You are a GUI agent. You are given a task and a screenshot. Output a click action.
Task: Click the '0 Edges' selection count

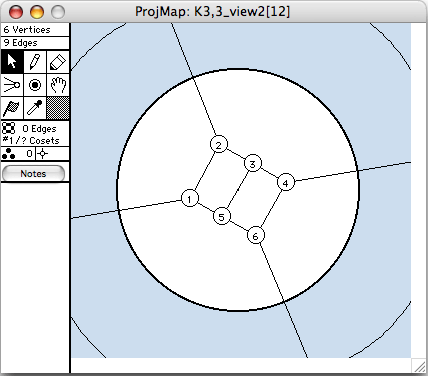39,129
